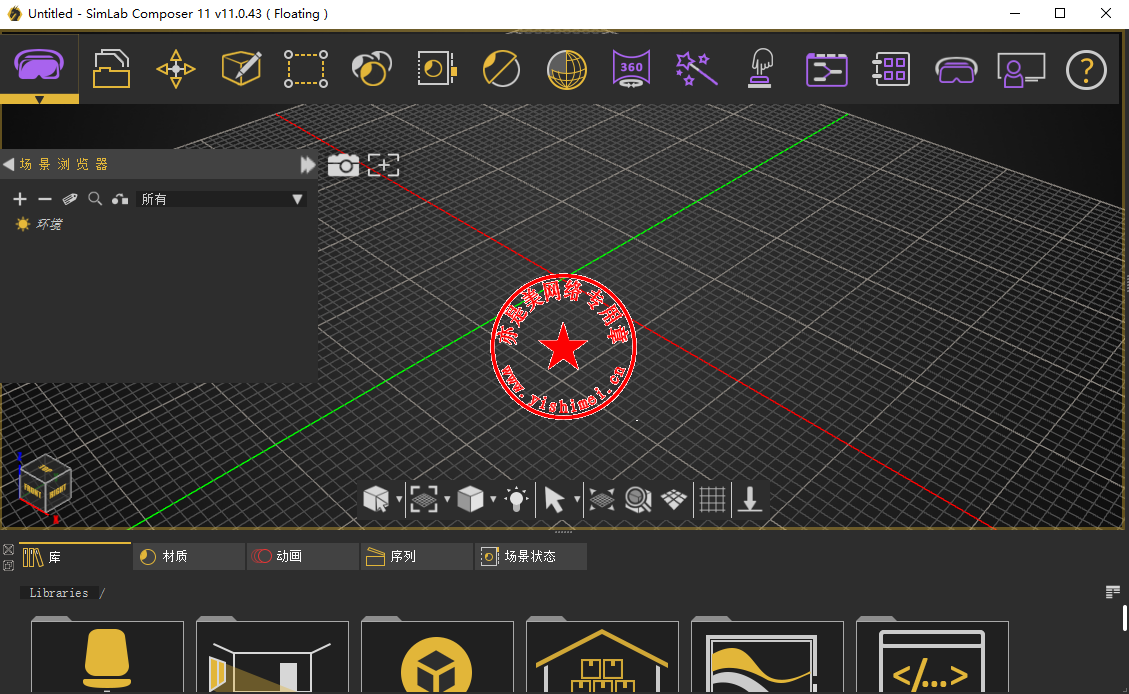The width and height of the screenshot is (1129, 694).
Task: Click the navigation orientation cube
Action: coord(45,485)
